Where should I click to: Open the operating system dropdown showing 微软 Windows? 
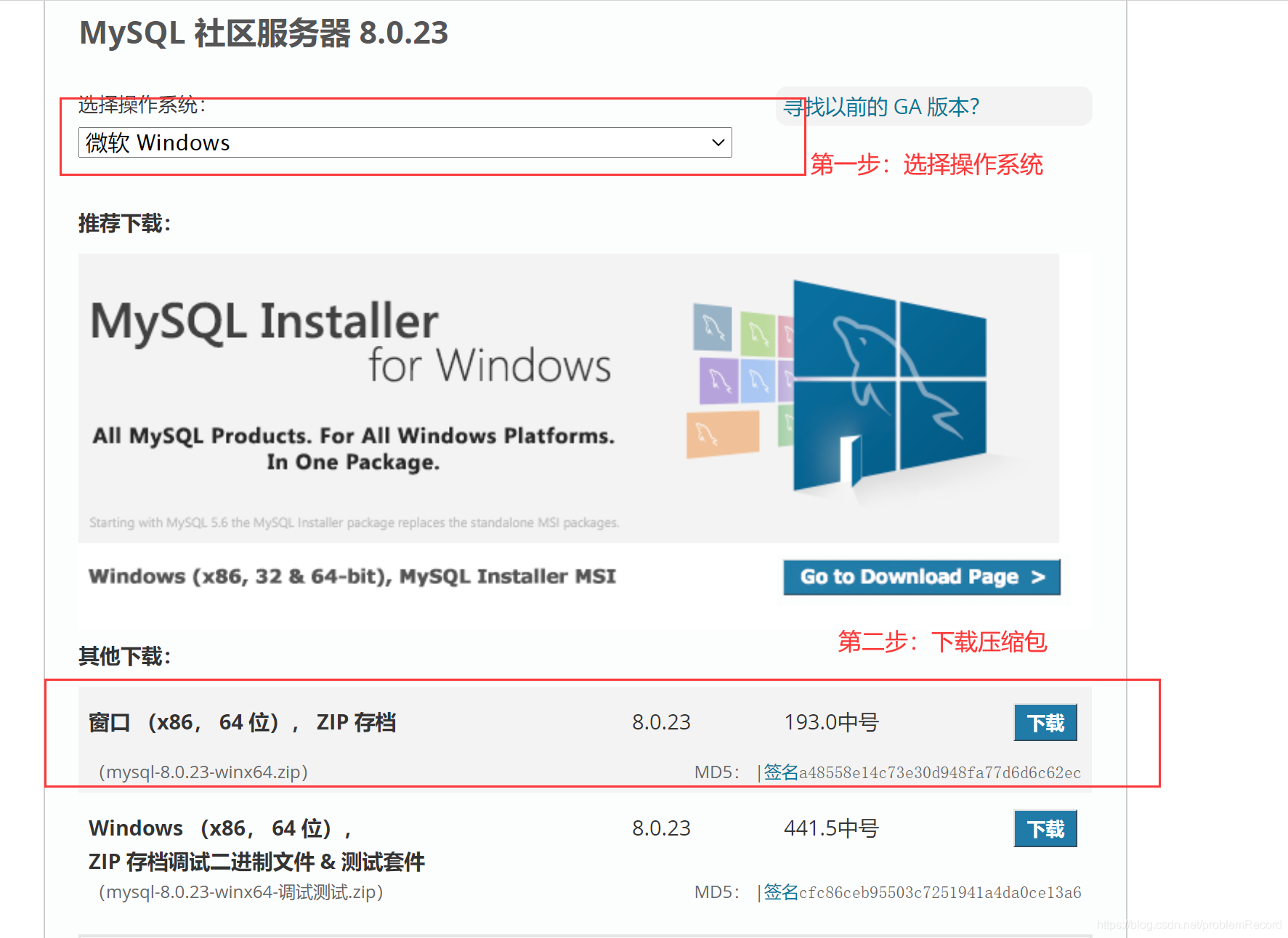405,142
